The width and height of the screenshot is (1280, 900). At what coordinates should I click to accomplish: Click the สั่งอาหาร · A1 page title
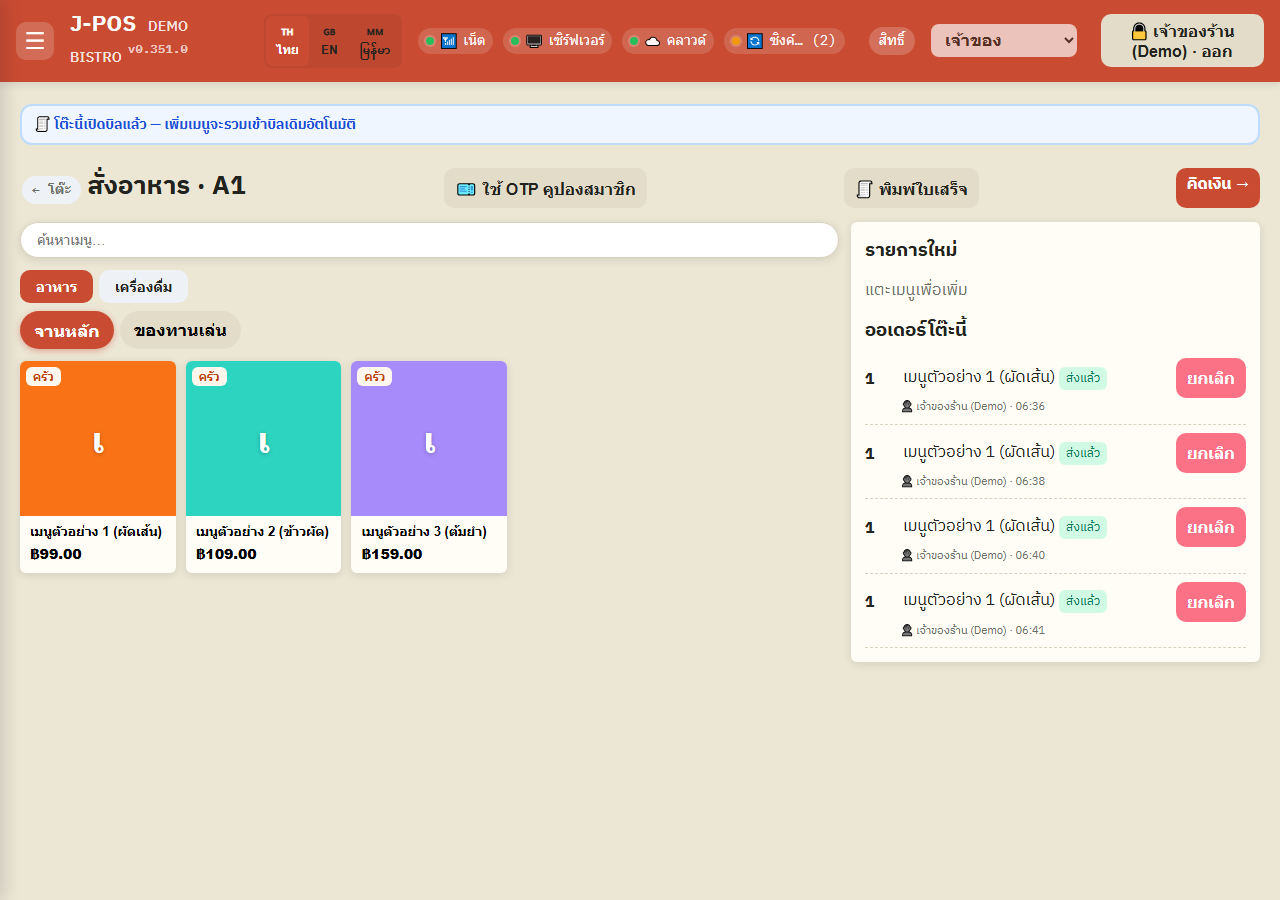pos(166,185)
